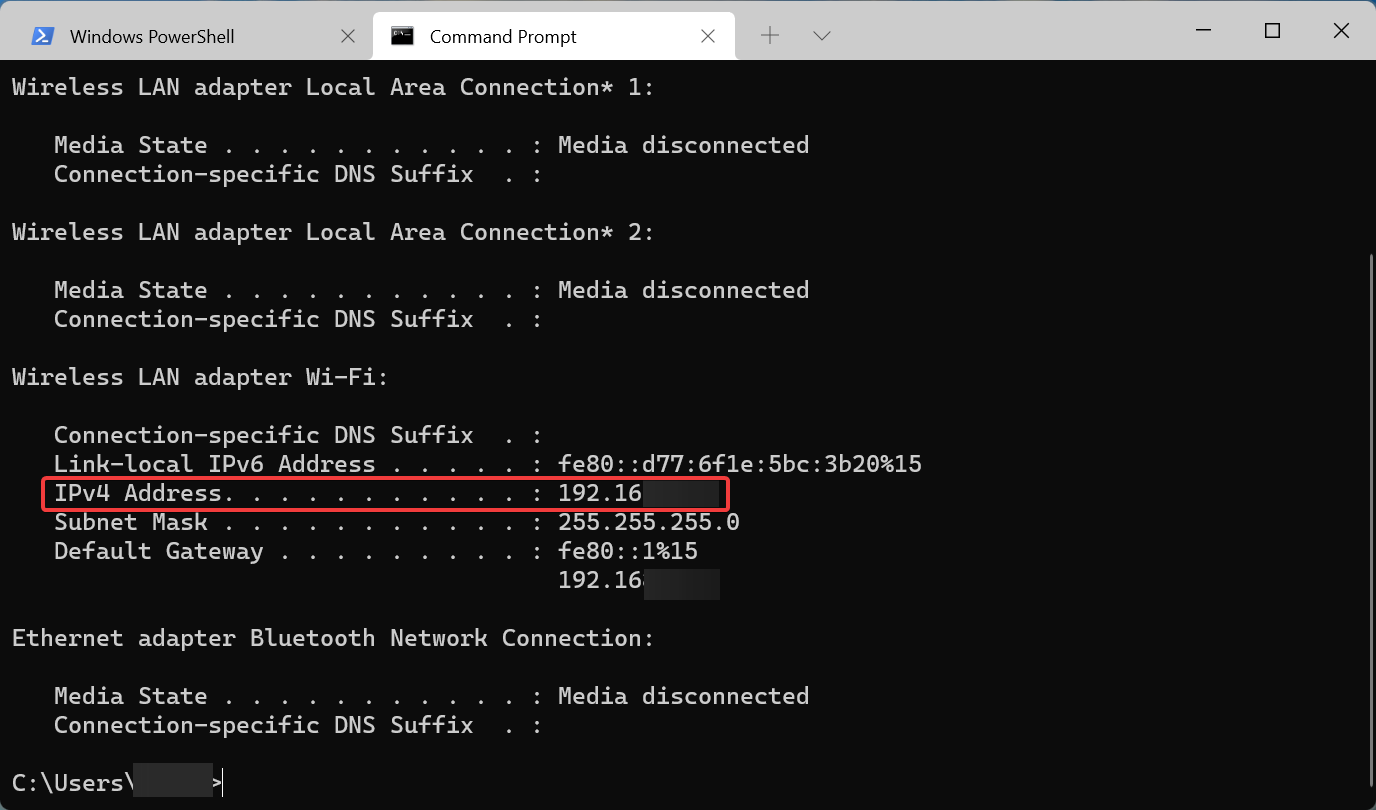Close the Windows PowerShell tab
The image size is (1376, 810).
[348, 36]
